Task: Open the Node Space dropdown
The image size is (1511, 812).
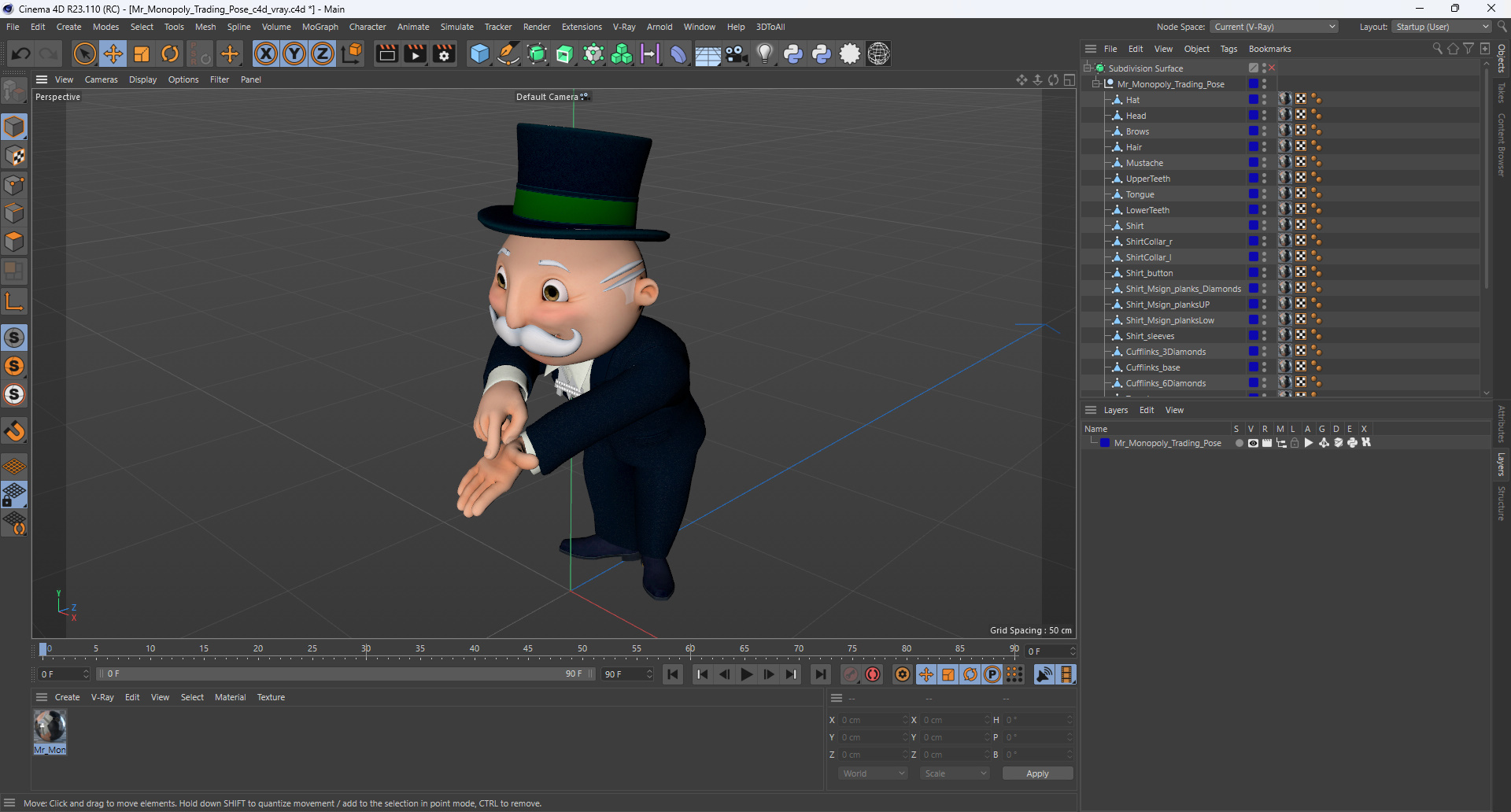Action: pyautogui.click(x=1274, y=27)
